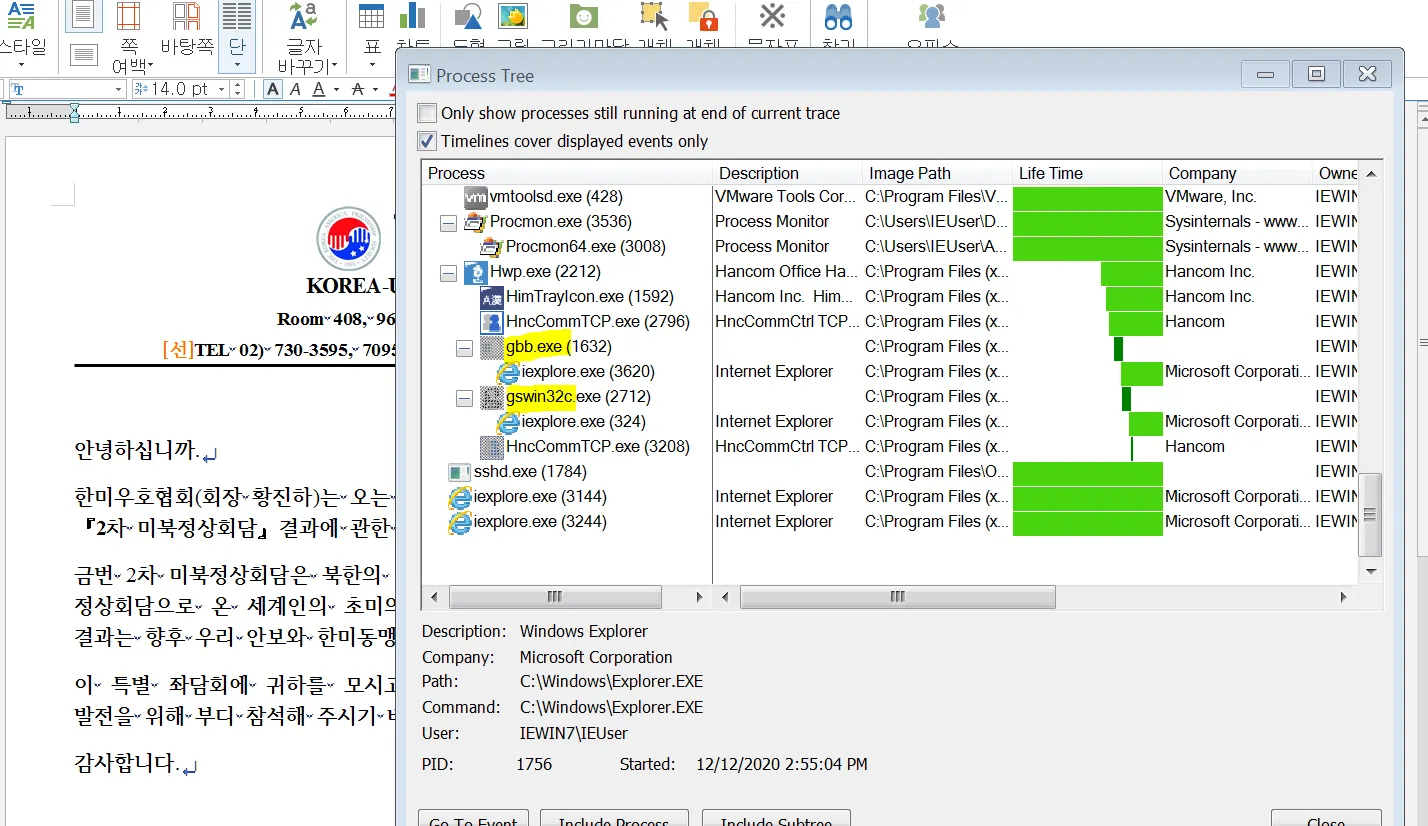
Task: Sort by the Life Time column header
Action: pos(1088,173)
